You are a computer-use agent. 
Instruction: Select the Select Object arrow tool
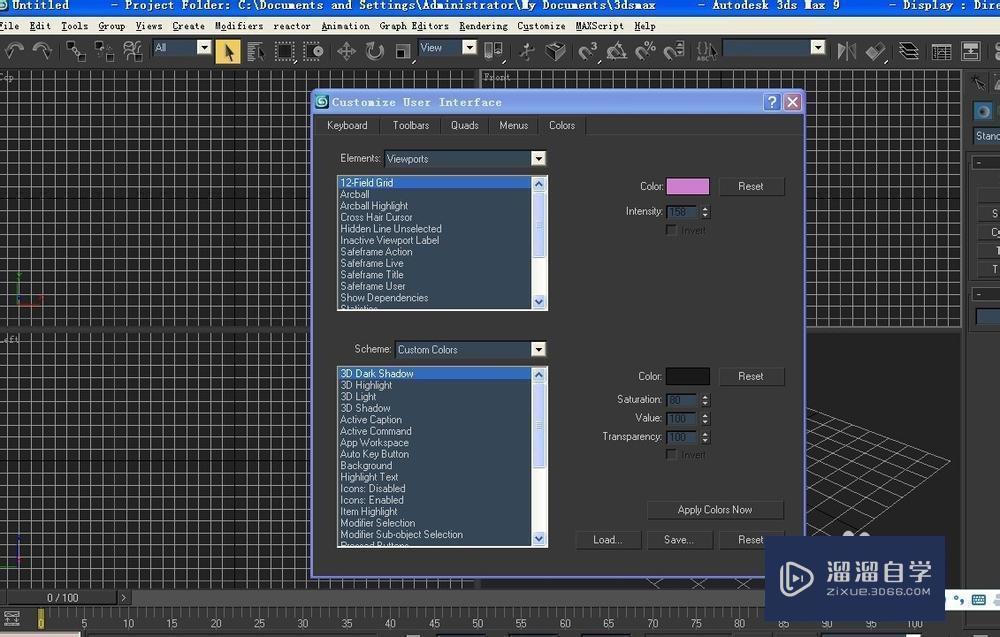tap(227, 49)
